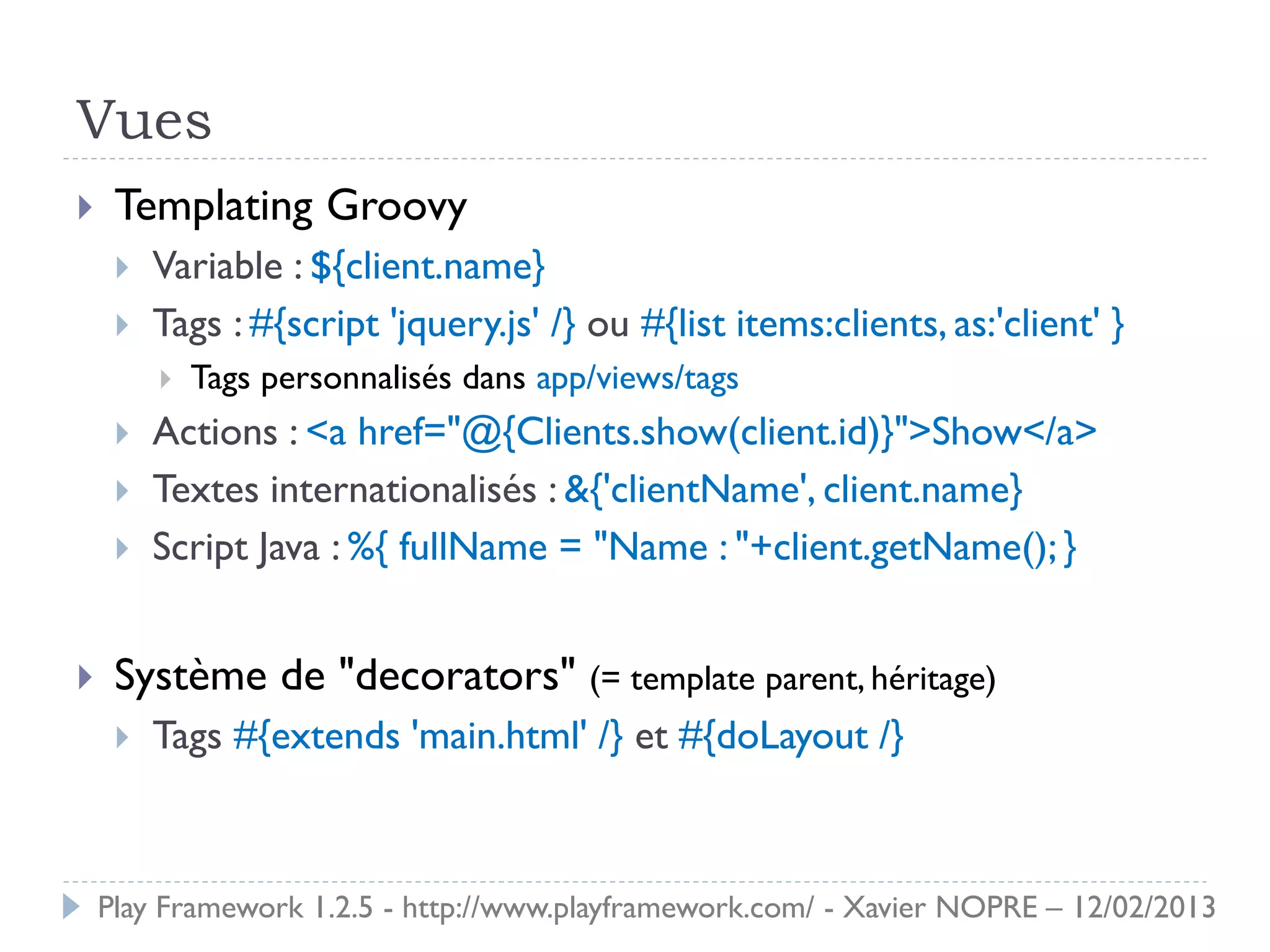The image size is (1270, 952).
Task: Click the "12/02/2013" footer date
Action: tap(1144, 908)
